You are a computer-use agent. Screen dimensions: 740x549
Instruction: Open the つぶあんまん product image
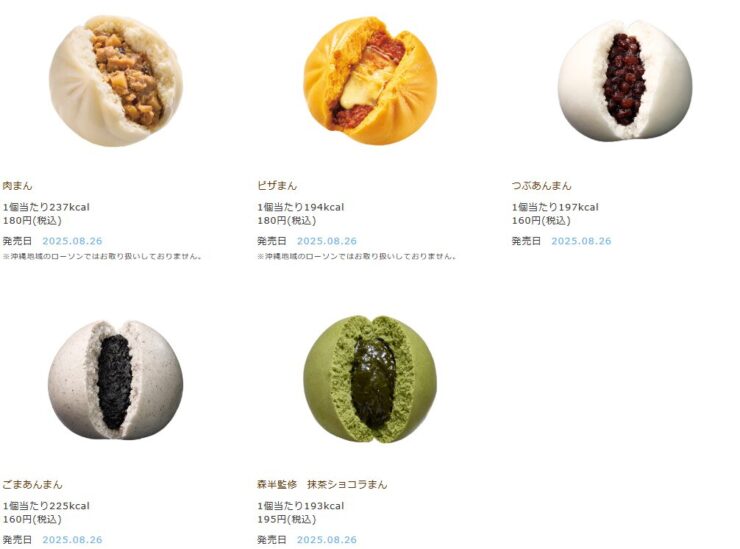[625, 80]
